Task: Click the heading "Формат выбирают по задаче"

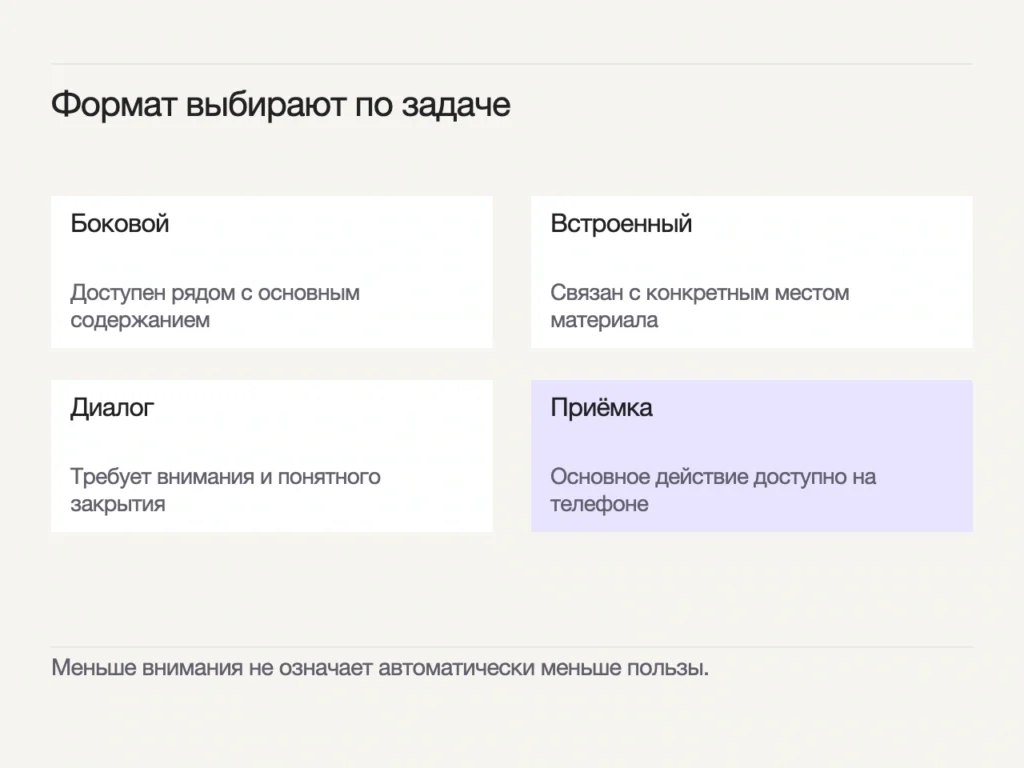Action: pyautogui.click(x=281, y=104)
